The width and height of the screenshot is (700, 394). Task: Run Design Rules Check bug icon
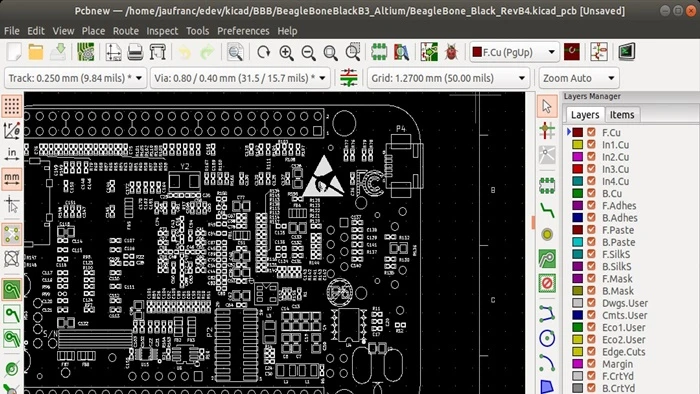point(451,52)
